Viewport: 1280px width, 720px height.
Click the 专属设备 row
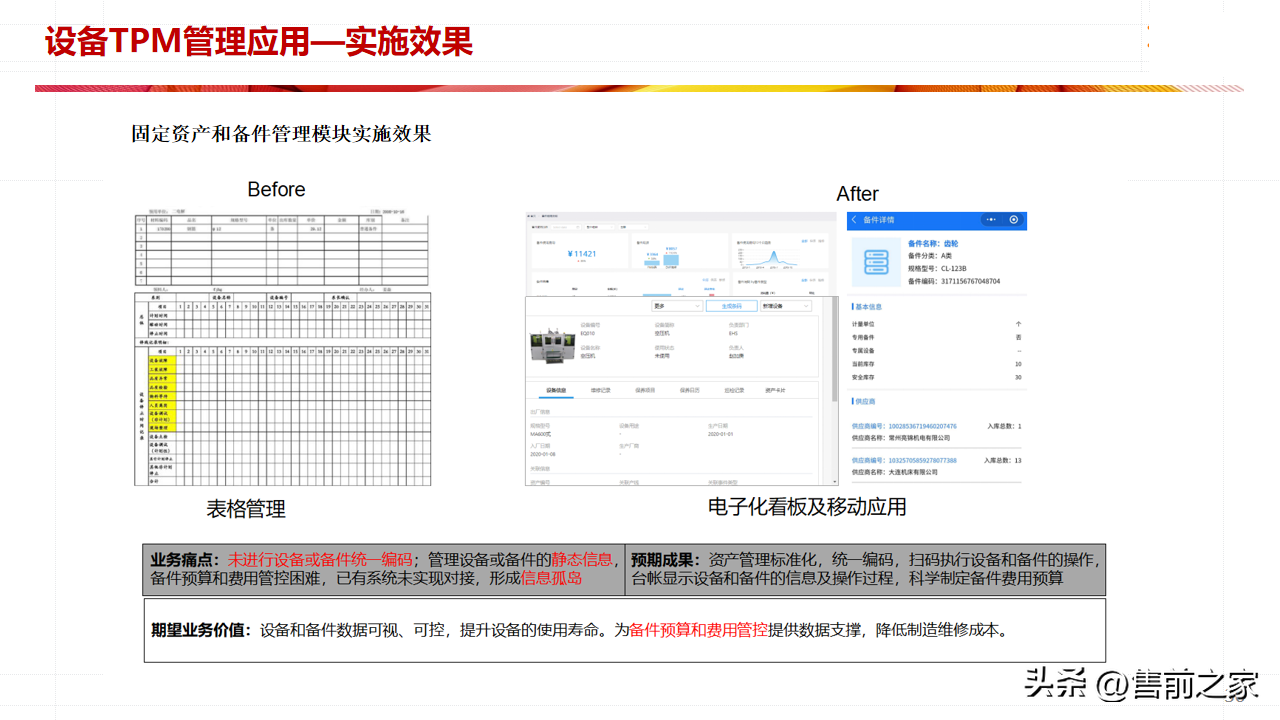click(x=937, y=351)
